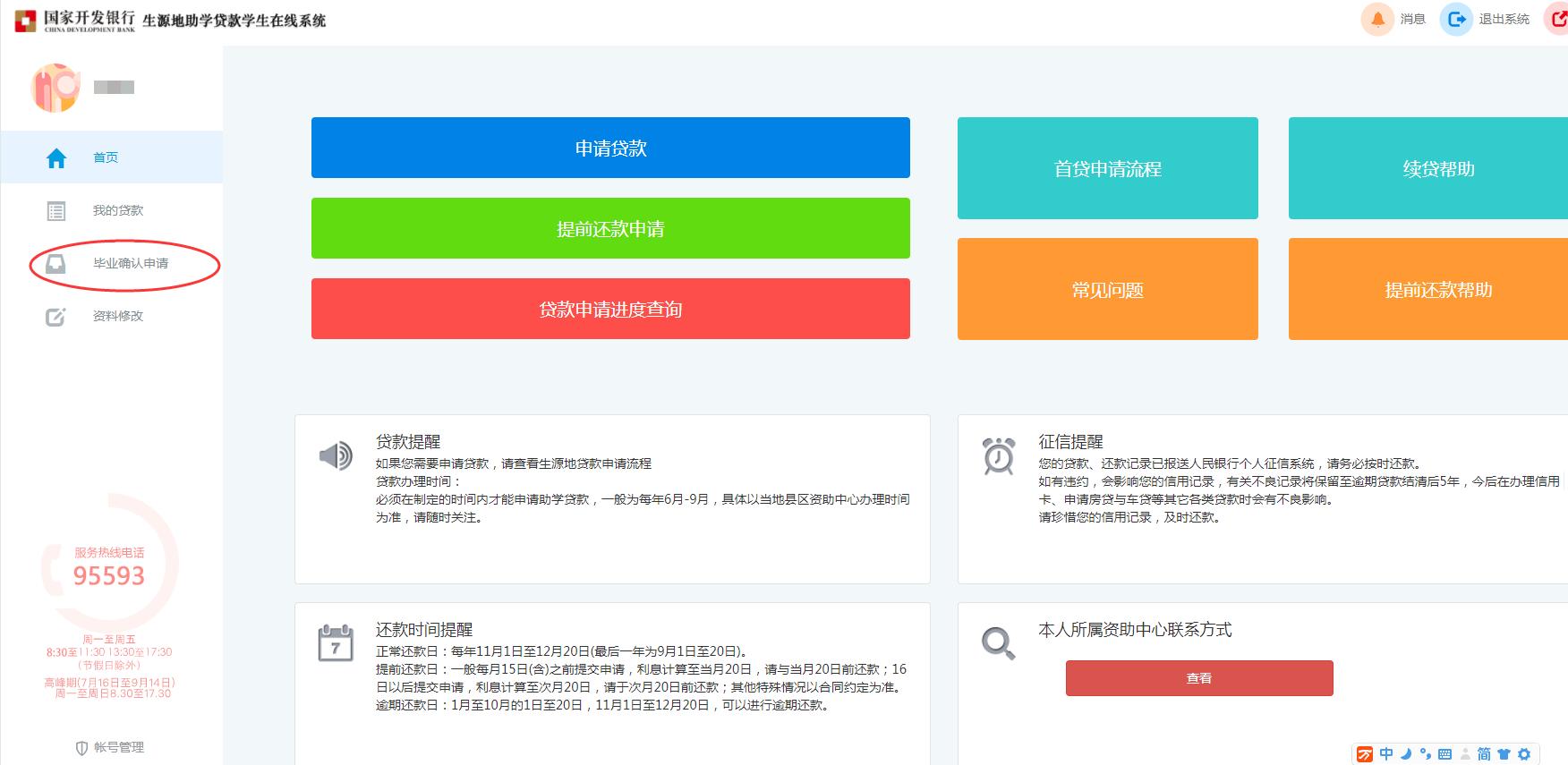Image resolution: width=1568 pixels, height=765 pixels.
Task: Click the input method 中 indicator
Action: pyautogui.click(x=1385, y=754)
